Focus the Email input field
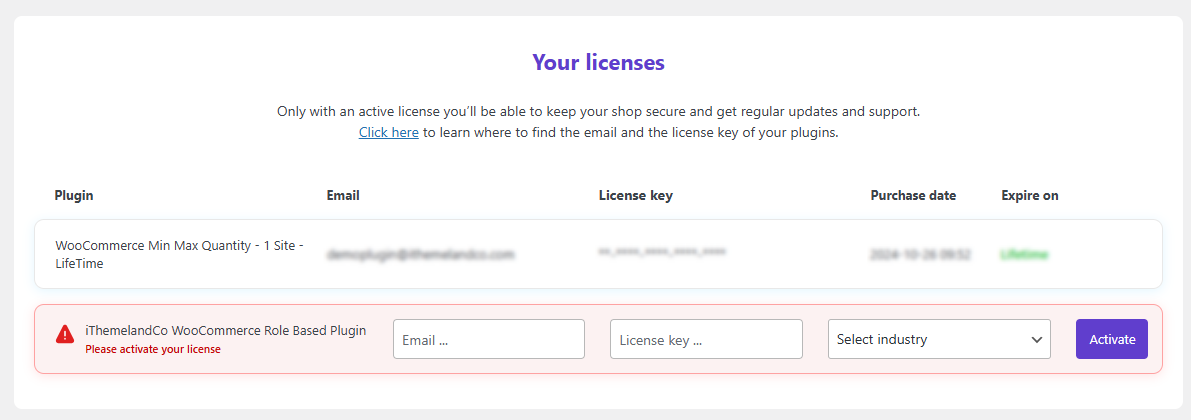1191x420 pixels. click(x=488, y=339)
